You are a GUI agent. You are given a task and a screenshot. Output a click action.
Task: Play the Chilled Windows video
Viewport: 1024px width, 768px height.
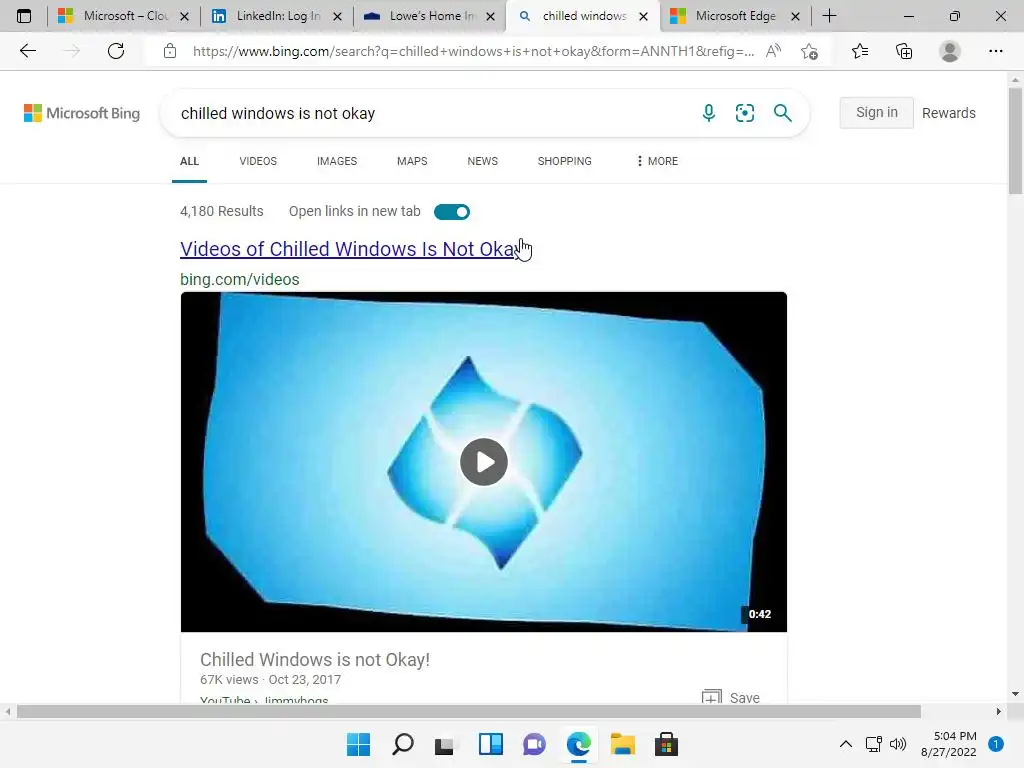click(x=483, y=462)
